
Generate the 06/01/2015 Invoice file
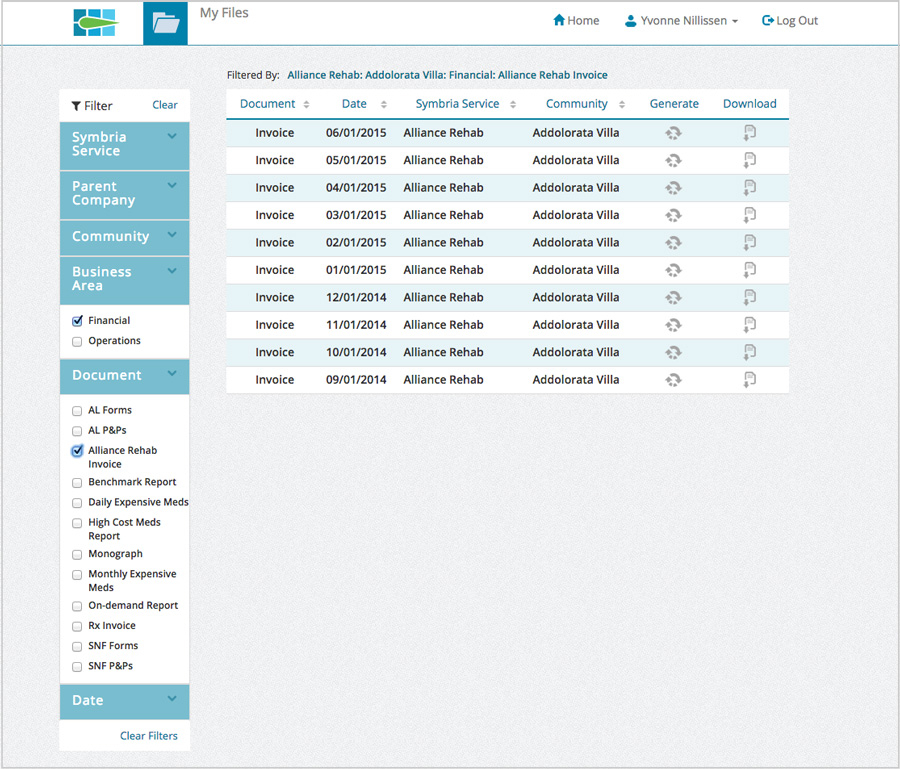click(673, 132)
